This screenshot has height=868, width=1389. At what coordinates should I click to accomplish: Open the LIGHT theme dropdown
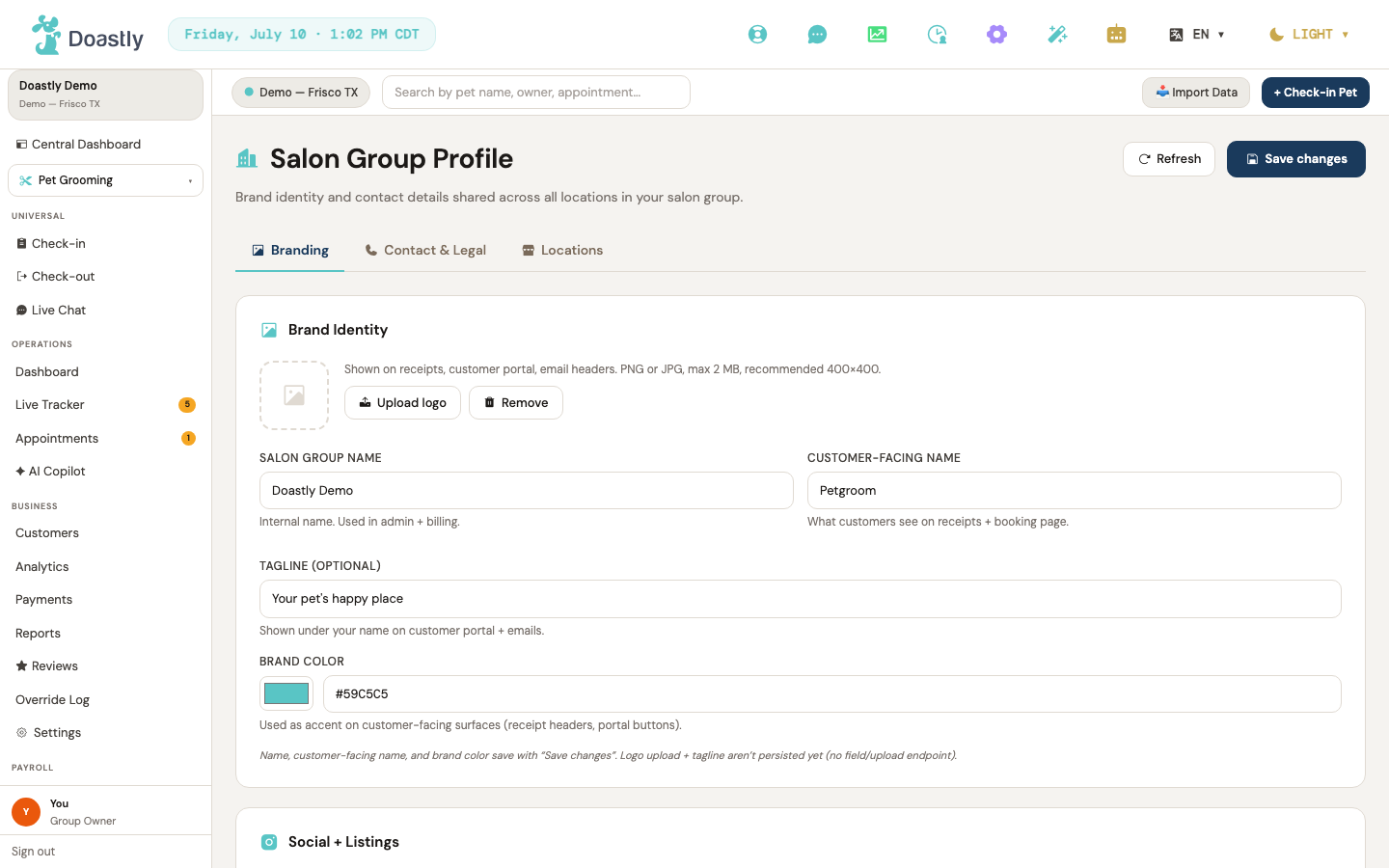click(x=1309, y=35)
